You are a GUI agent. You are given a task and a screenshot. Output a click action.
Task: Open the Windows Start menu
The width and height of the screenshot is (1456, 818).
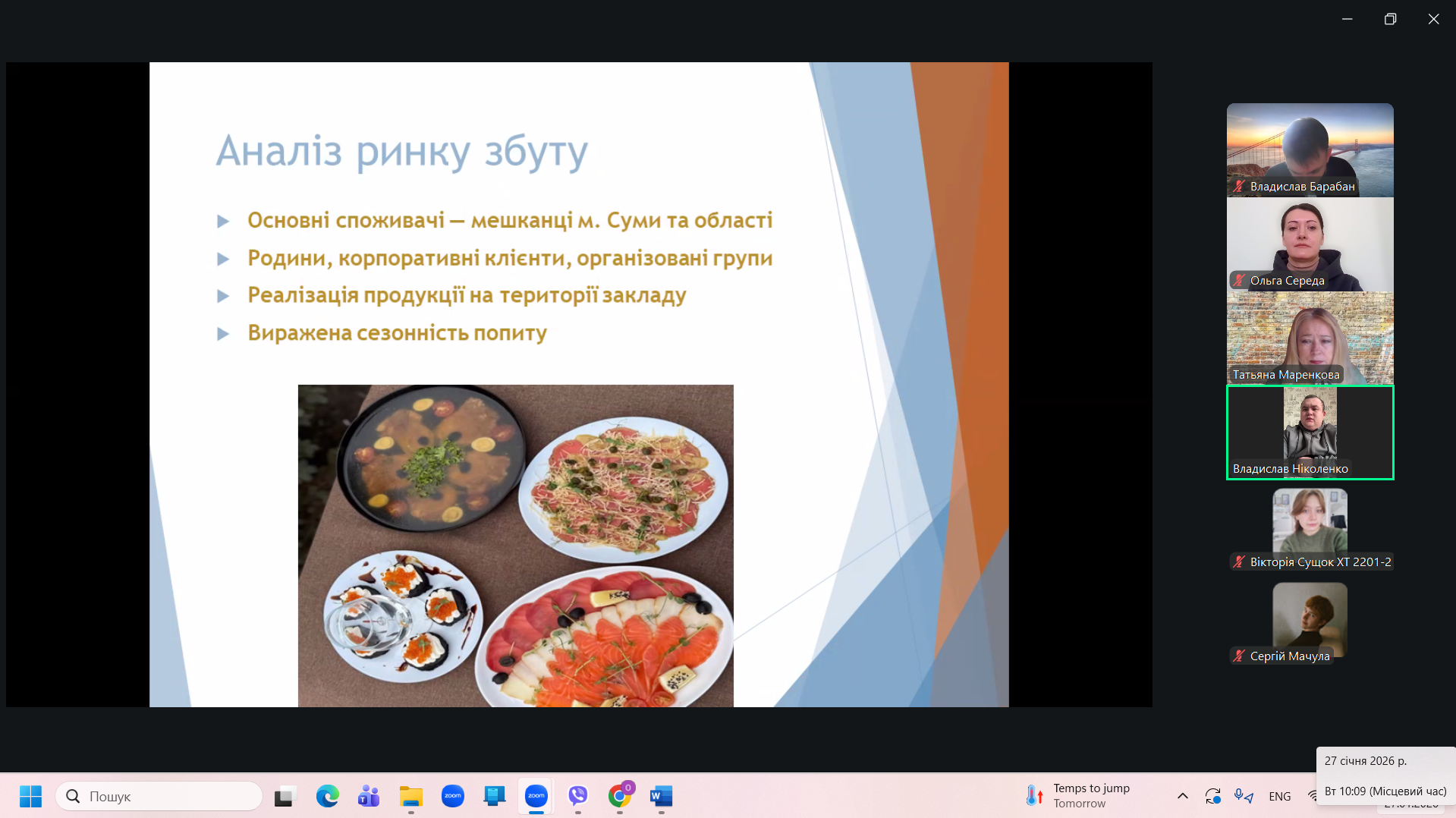tap(30, 796)
